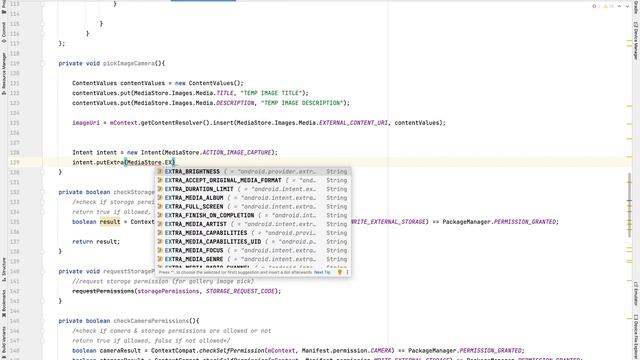The height and width of the screenshot is (360, 640).
Task: Click the "TEMP IMAGE DESCRIPTION" string
Action: [x=302, y=103]
